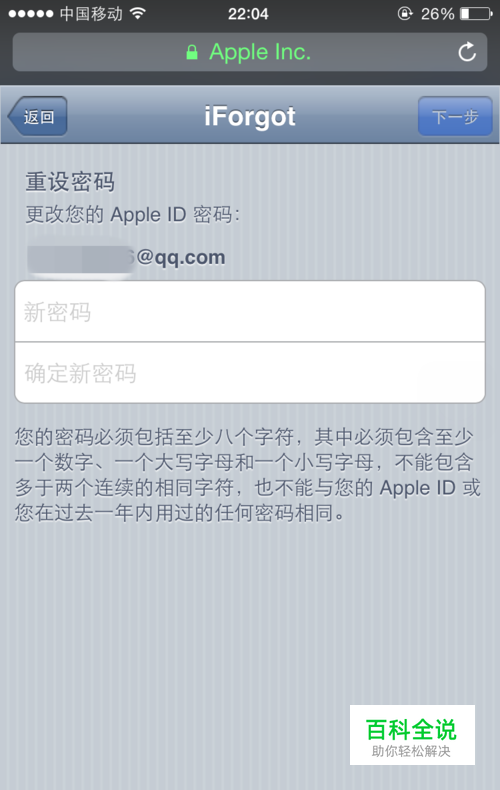This screenshot has width=500, height=790.
Task: Tap the password requirements paragraph
Action: click(247, 475)
